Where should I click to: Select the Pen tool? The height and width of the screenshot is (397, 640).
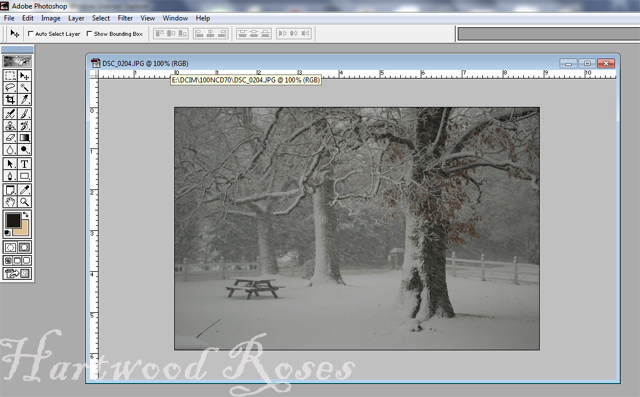(x=10, y=176)
